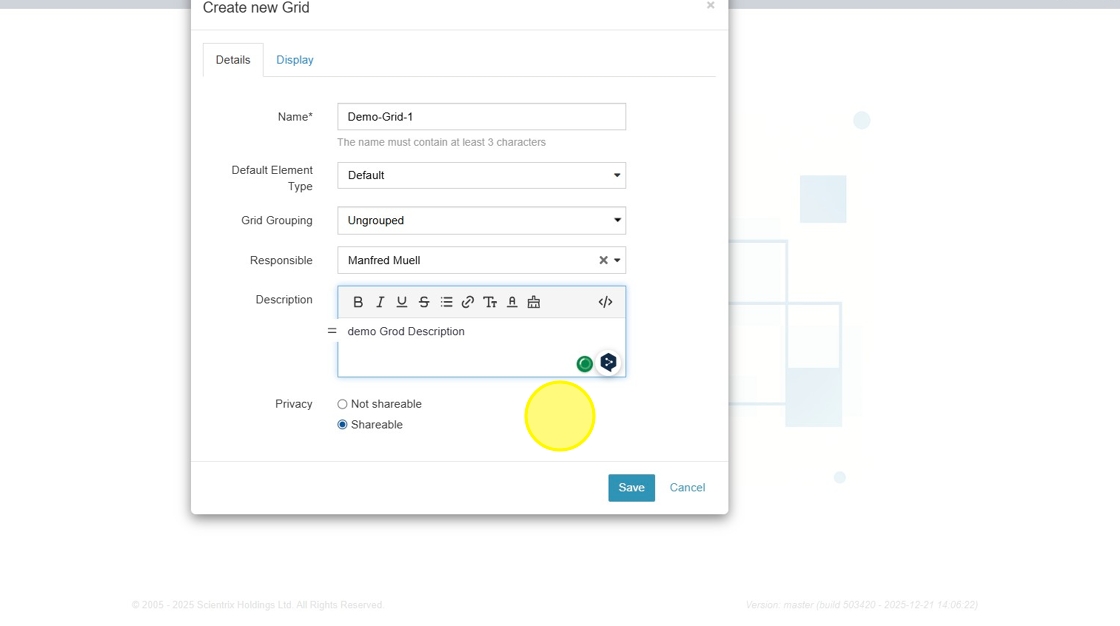The image size is (1120, 626).
Task: Click the Save button
Action: click(631, 488)
